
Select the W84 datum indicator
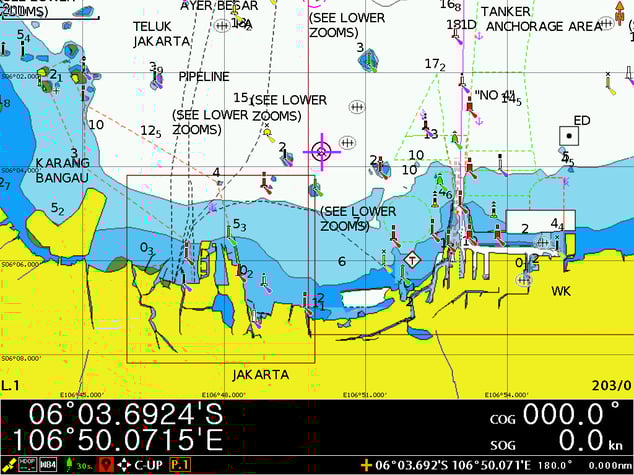[x=48, y=465]
